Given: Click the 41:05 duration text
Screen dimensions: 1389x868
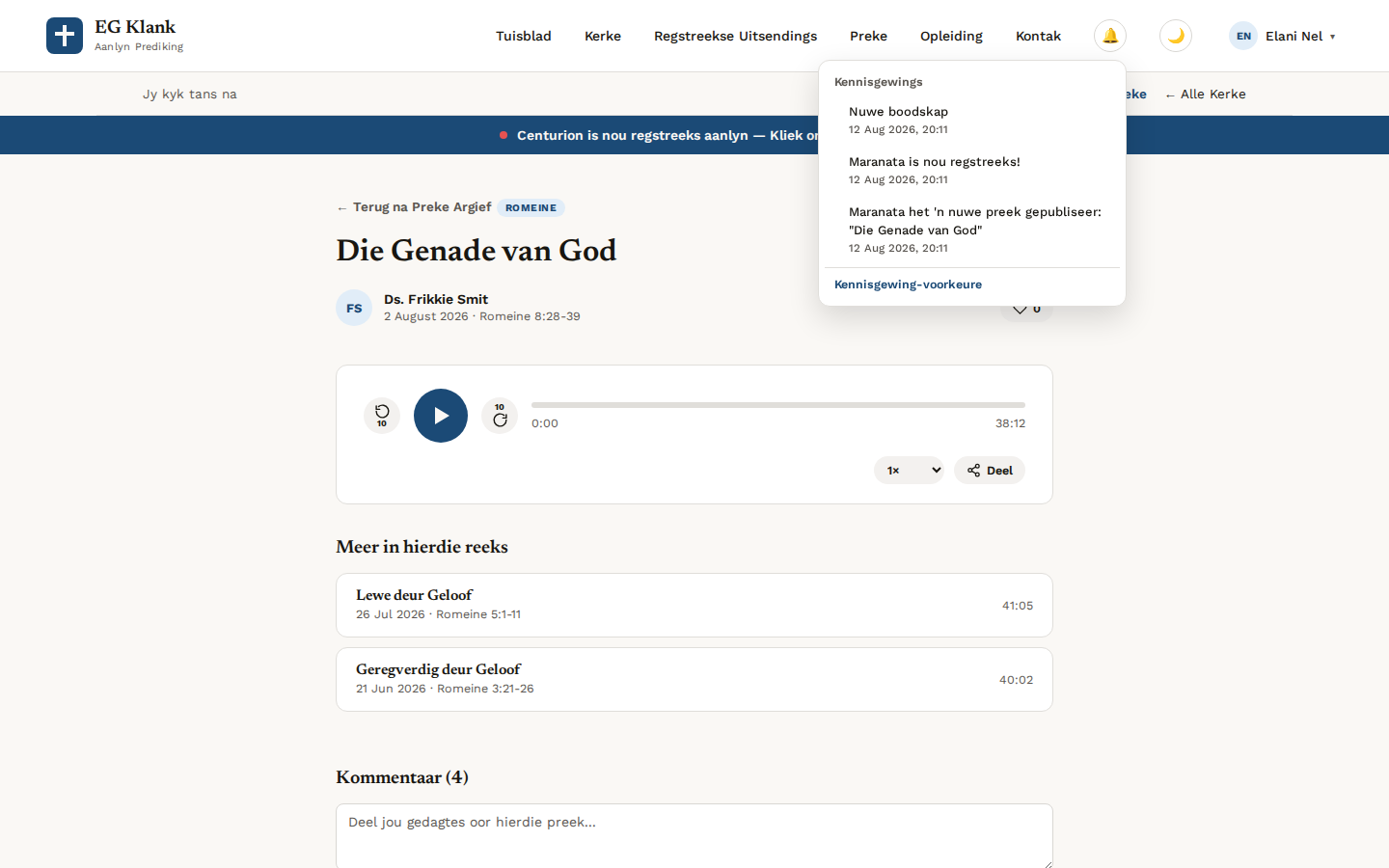Looking at the screenshot, I should pos(1018,606).
